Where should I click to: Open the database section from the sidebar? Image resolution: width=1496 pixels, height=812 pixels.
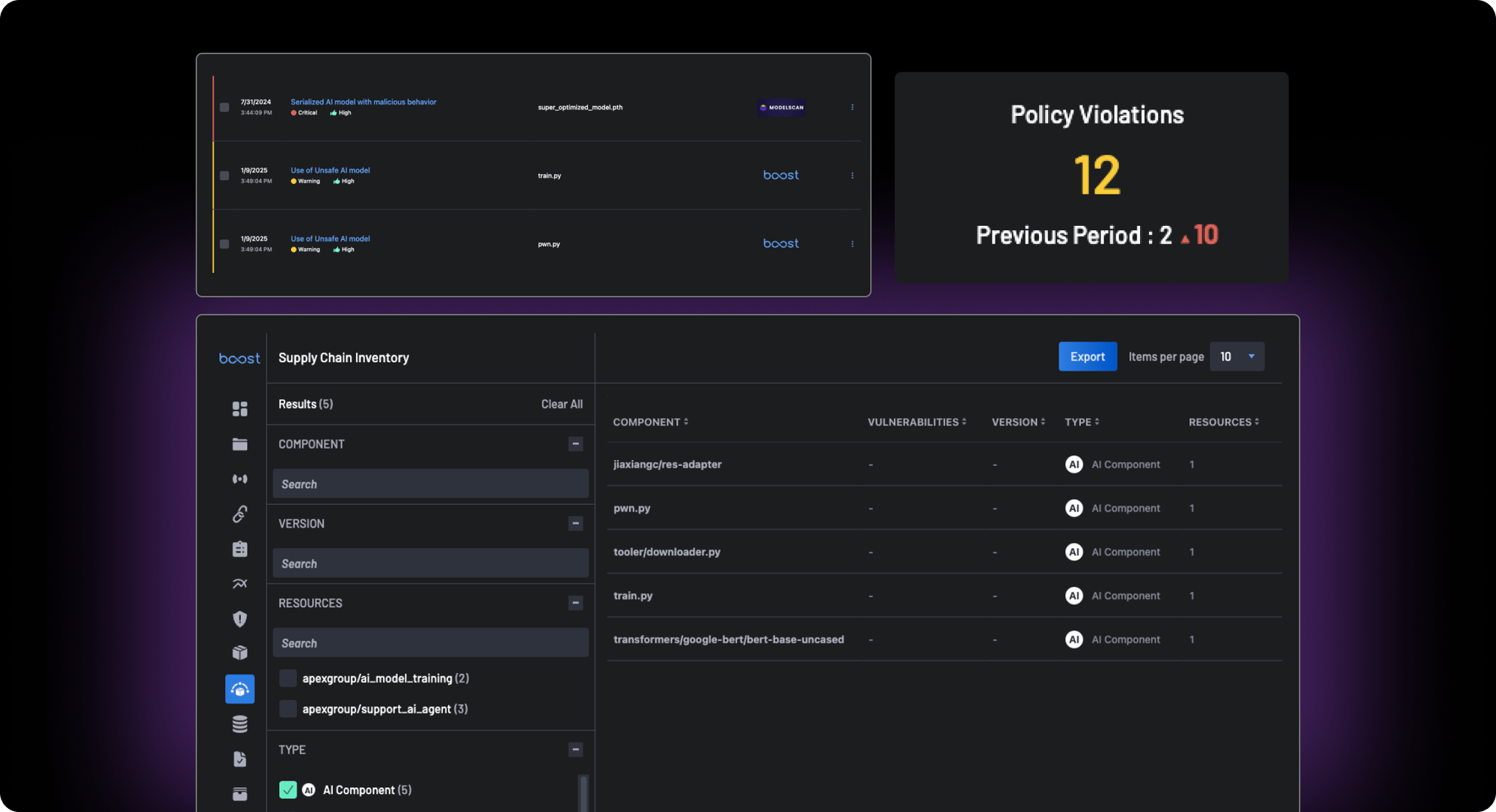239,723
